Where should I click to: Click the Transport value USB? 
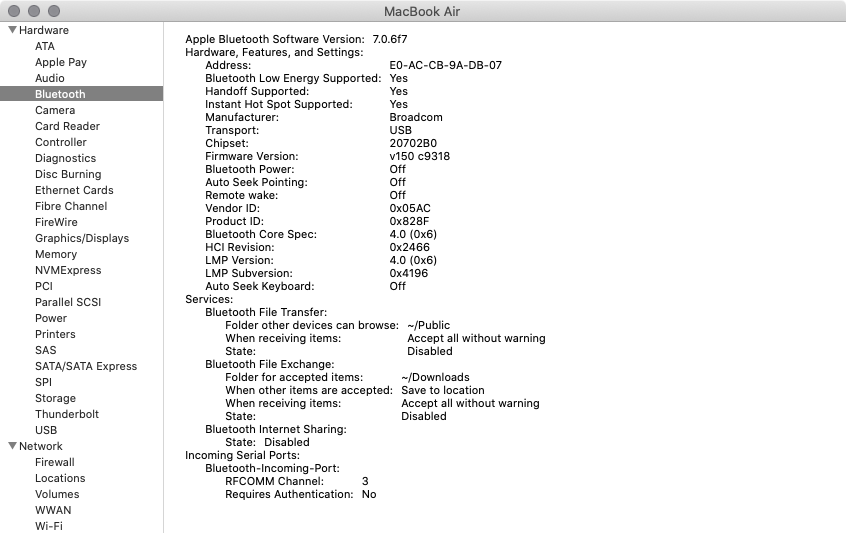coord(400,131)
